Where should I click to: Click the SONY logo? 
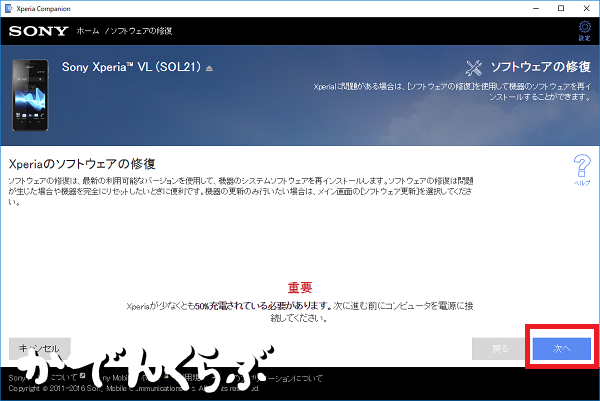(39, 31)
